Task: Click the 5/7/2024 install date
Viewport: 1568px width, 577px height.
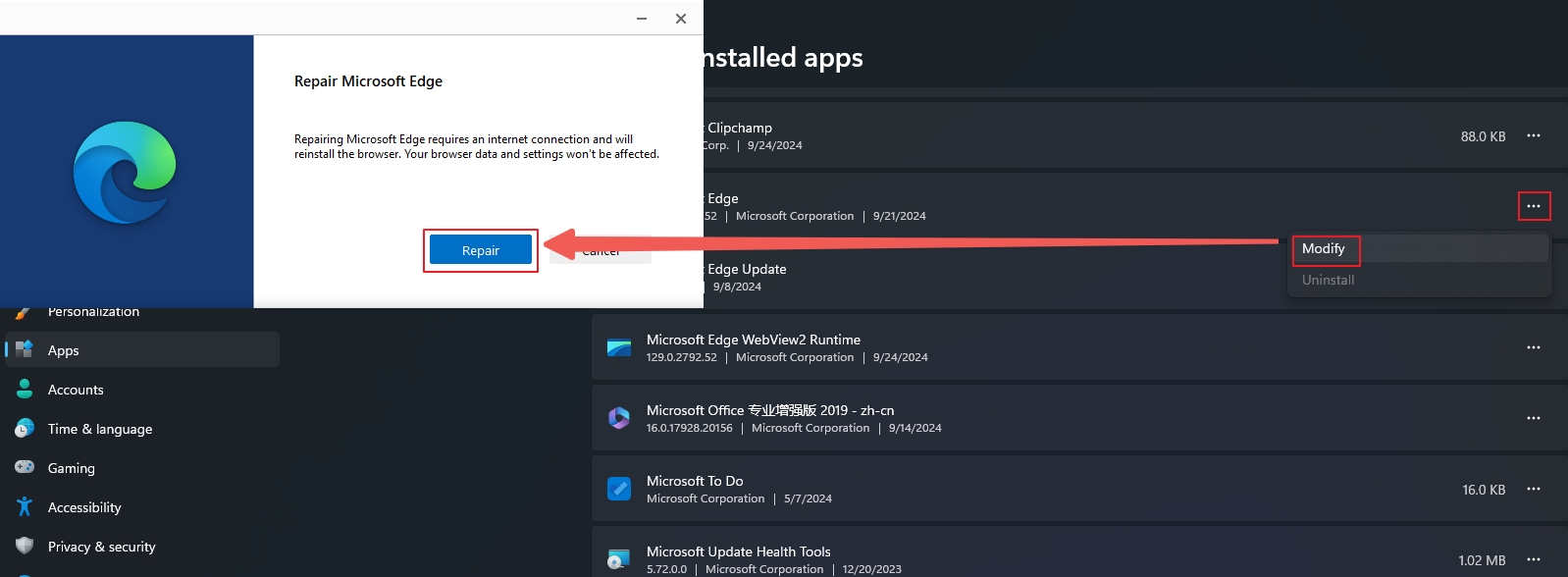Action: click(x=808, y=498)
